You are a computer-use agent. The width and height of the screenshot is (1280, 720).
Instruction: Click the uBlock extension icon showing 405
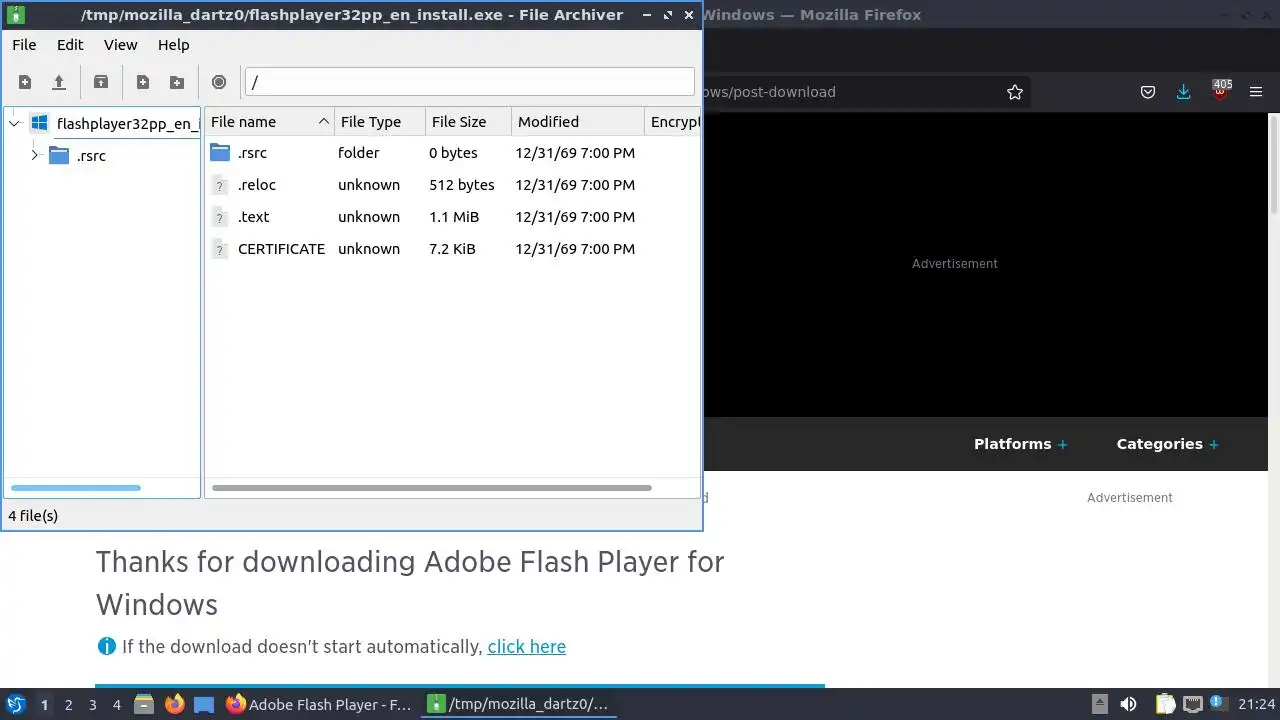[1221, 90]
